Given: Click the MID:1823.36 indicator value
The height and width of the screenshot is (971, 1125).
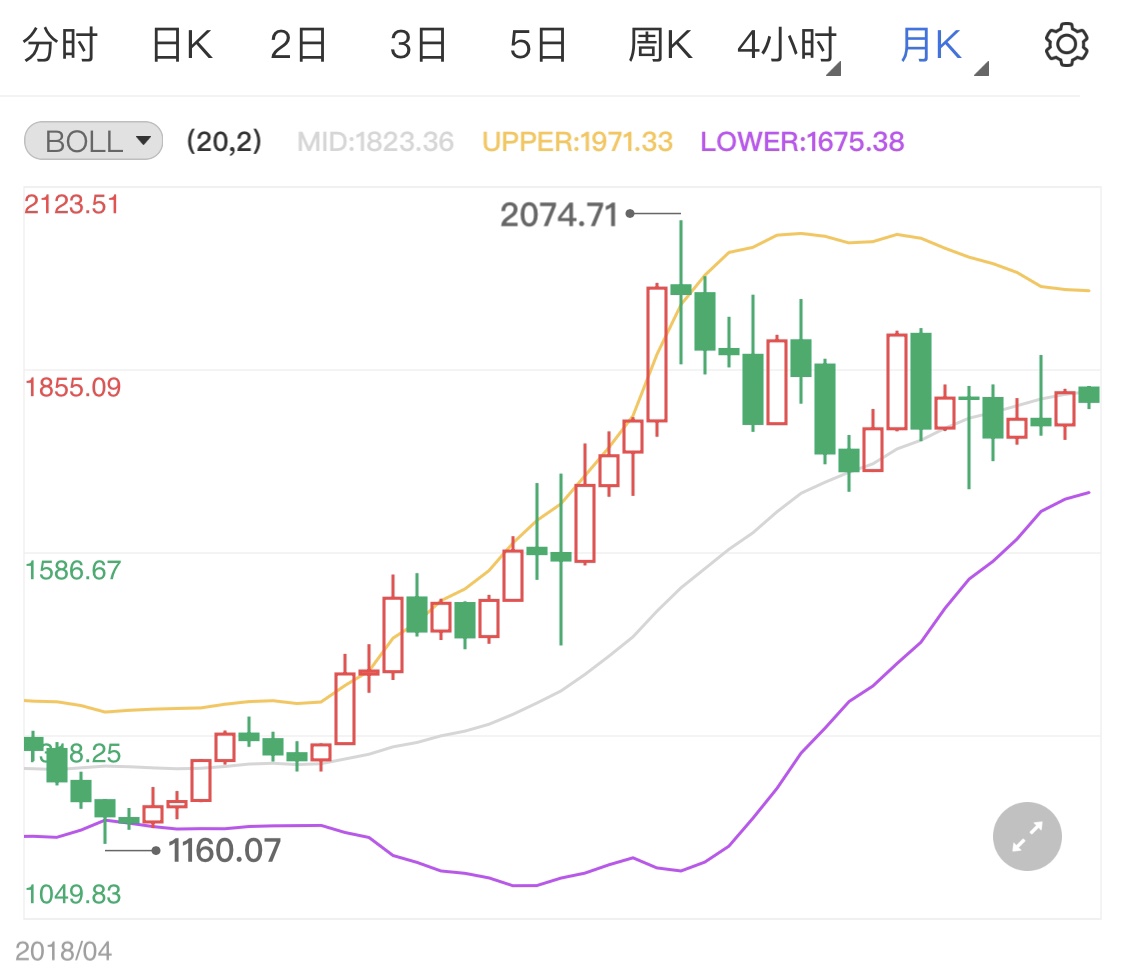Looking at the screenshot, I should pos(375,142).
